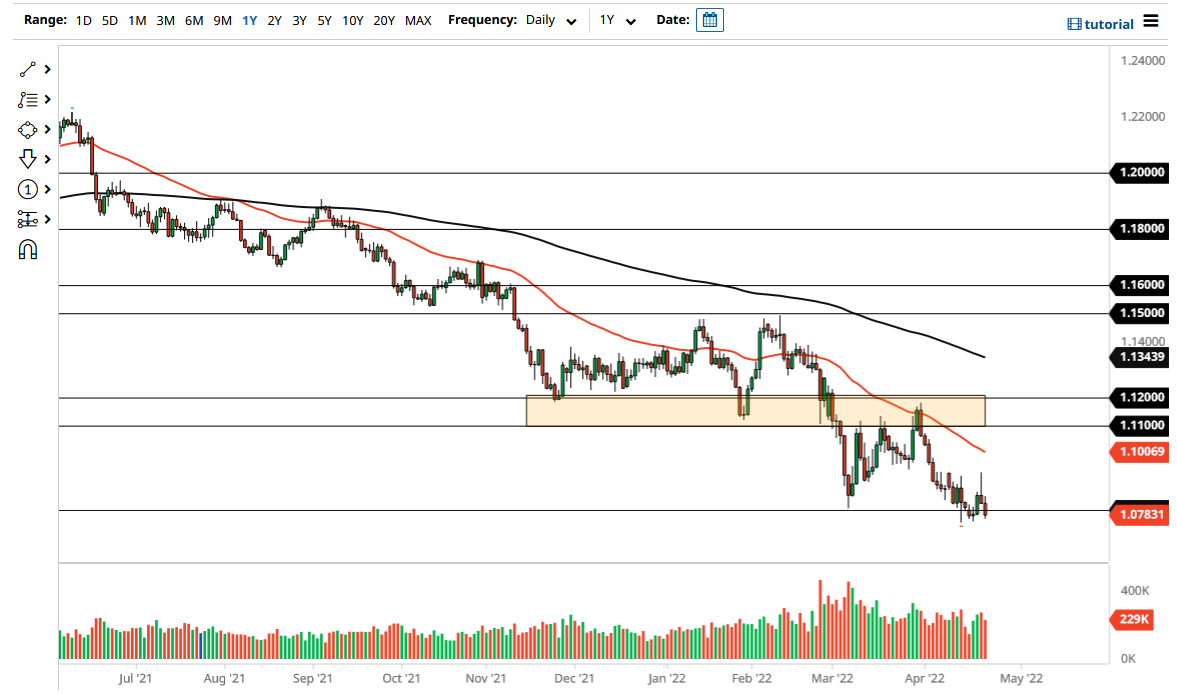Switch to the 6M range tab
The image size is (1177, 694).
193,19
